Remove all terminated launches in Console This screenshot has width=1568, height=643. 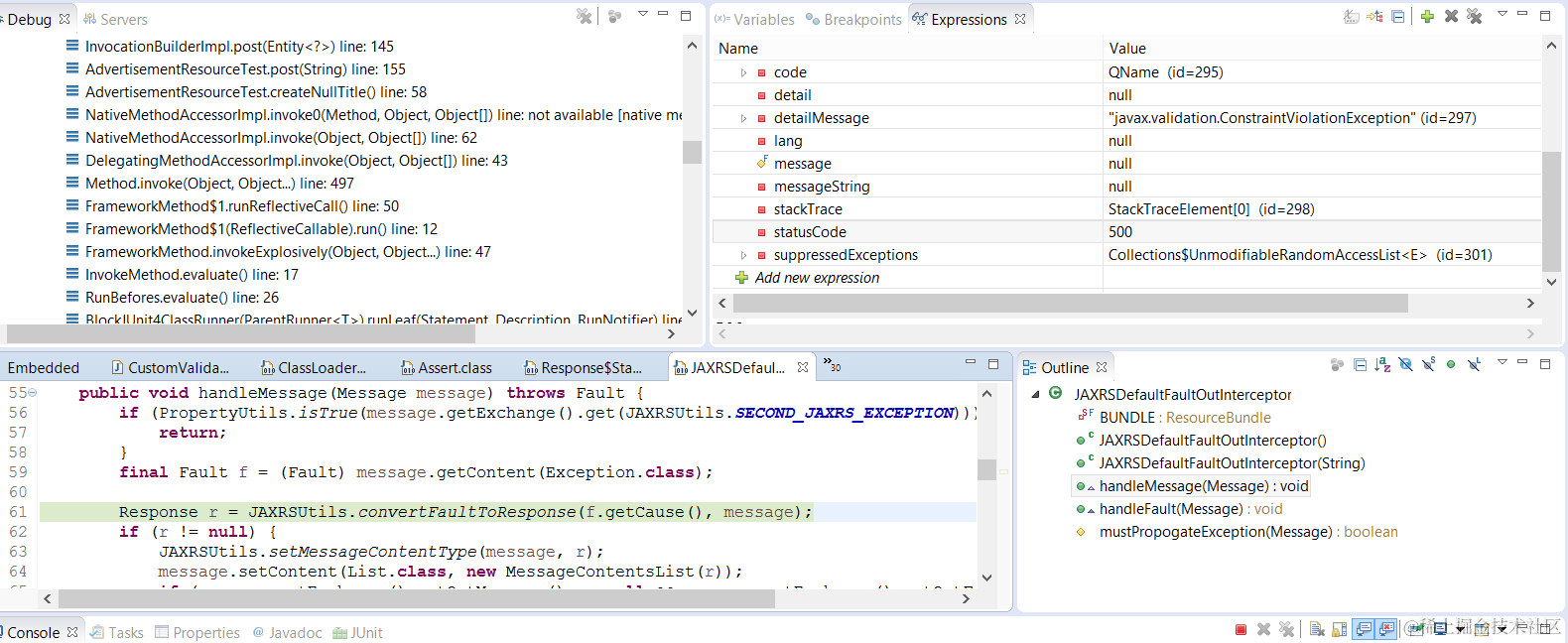[1286, 629]
